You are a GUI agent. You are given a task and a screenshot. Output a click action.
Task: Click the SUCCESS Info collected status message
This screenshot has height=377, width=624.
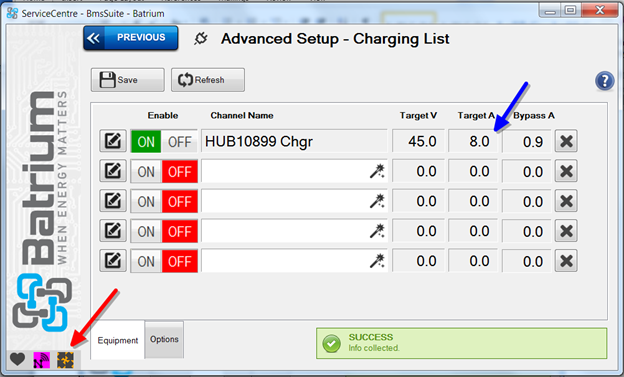point(462,343)
